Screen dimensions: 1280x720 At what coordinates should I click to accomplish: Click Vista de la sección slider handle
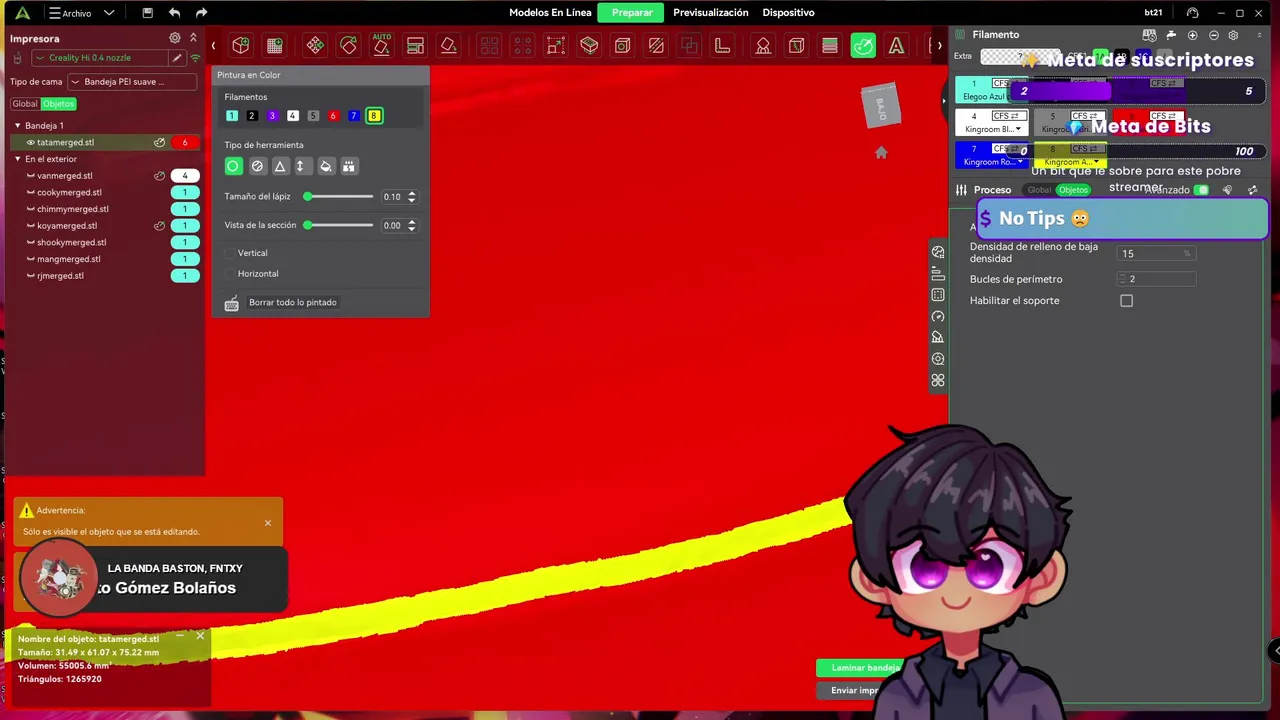pyautogui.click(x=308, y=225)
